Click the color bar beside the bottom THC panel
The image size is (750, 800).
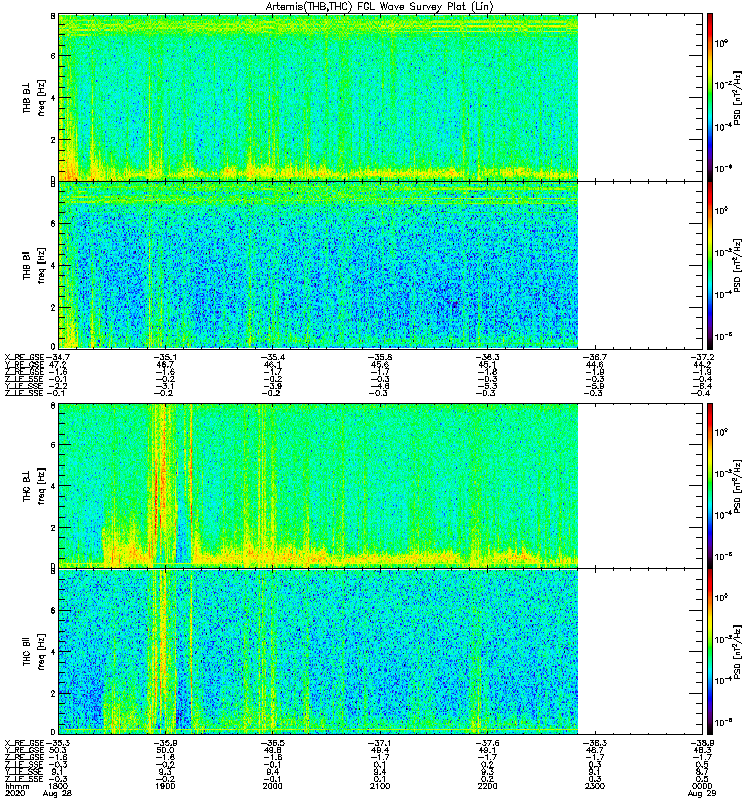[x=709, y=650]
